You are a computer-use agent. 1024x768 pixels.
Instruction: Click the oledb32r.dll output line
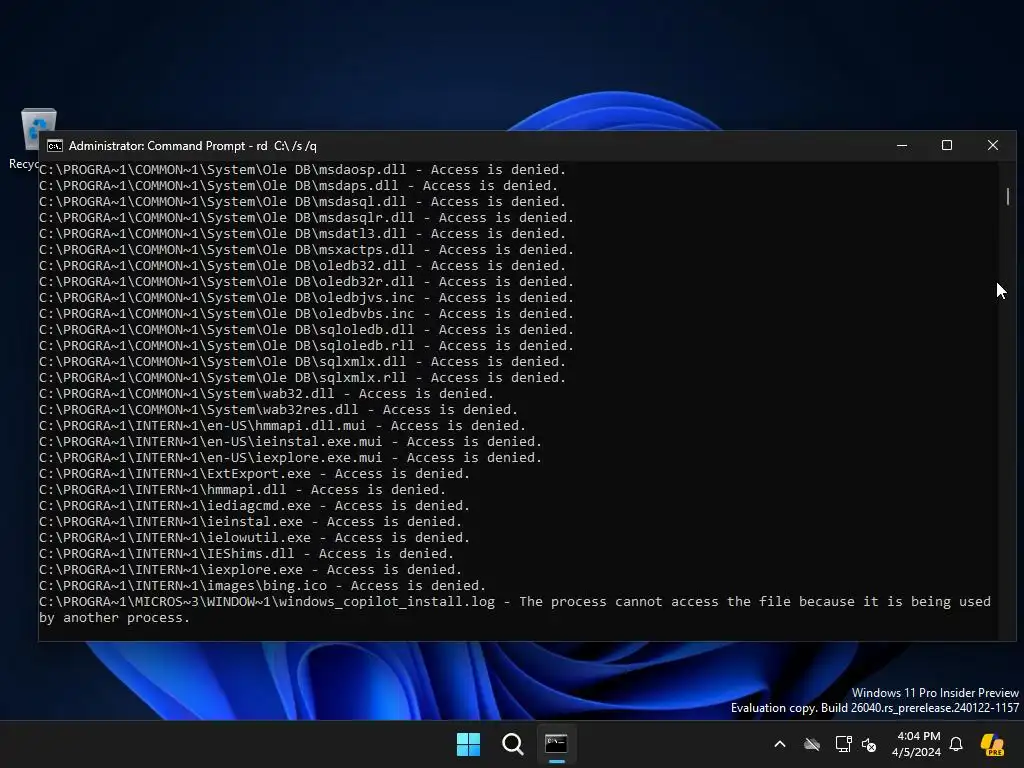click(x=306, y=281)
